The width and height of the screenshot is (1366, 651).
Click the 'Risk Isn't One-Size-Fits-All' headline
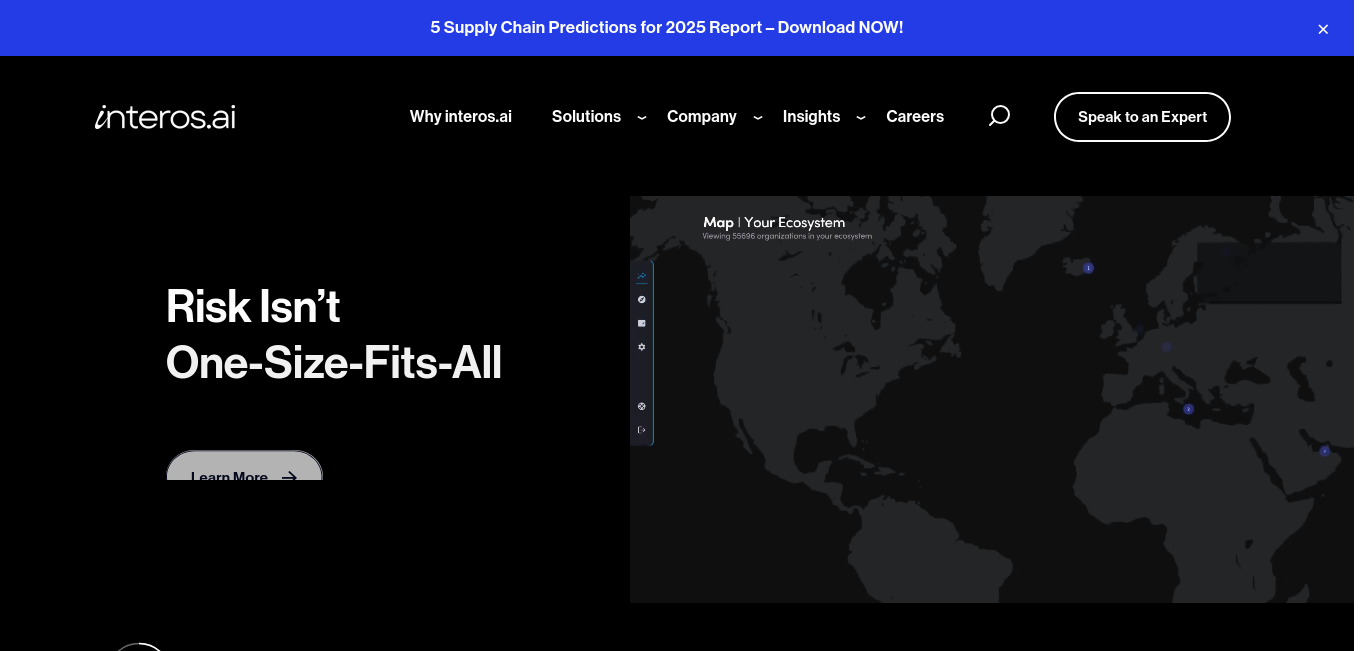(x=334, y=334)
